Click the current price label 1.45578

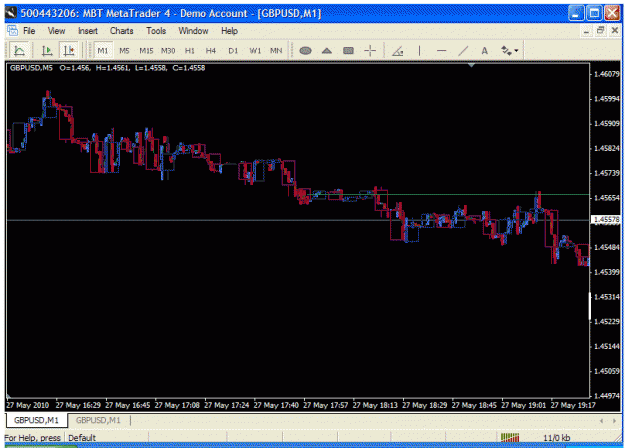[x=606, y=220]
